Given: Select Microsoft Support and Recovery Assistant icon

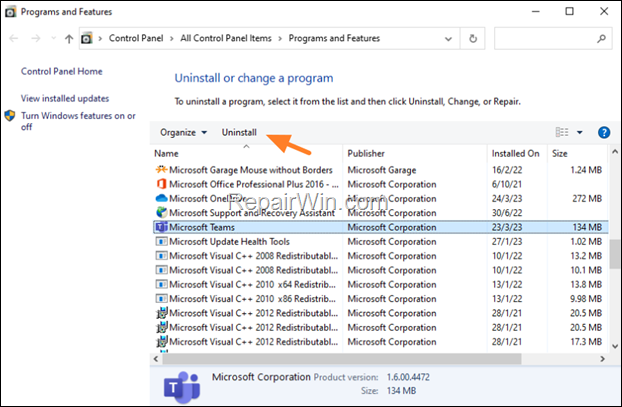Looking at the screenshot, I should coord(161,213).
